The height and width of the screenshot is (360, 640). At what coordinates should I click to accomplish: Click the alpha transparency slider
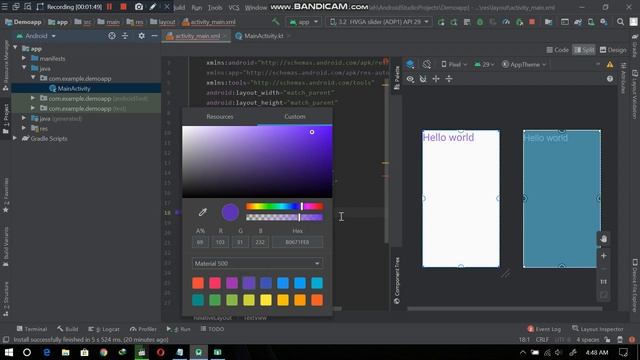click(284, 218)
